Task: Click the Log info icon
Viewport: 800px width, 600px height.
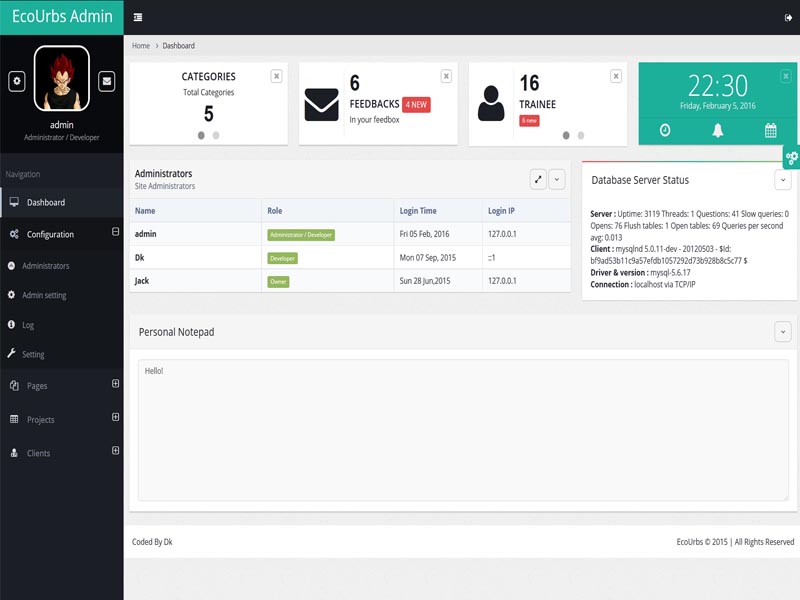Action: [x=11, y=324]
